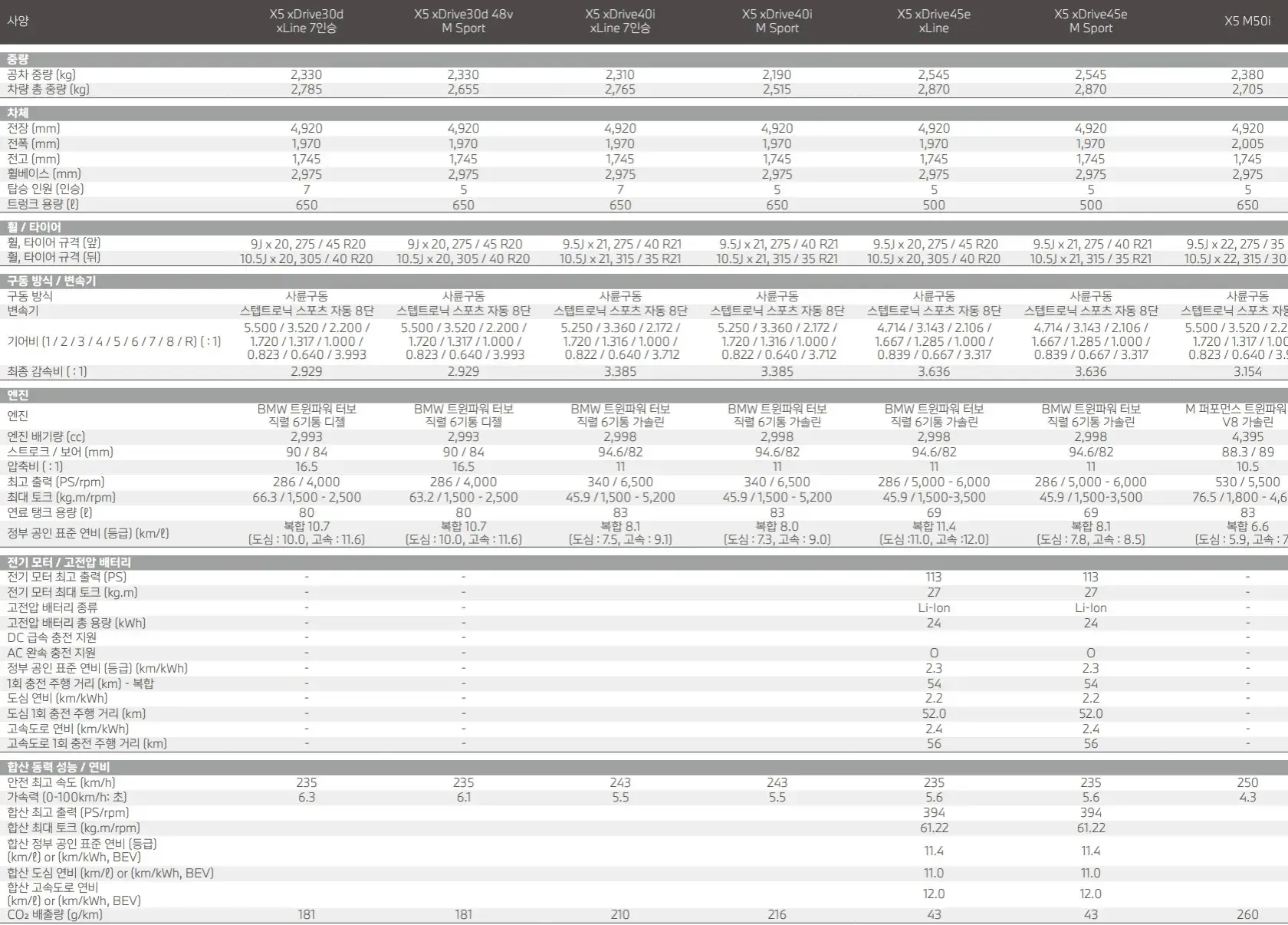1288x925 pixels.
Task: Click the 4,395 engine displacement value
Action: pos(1247,436)
